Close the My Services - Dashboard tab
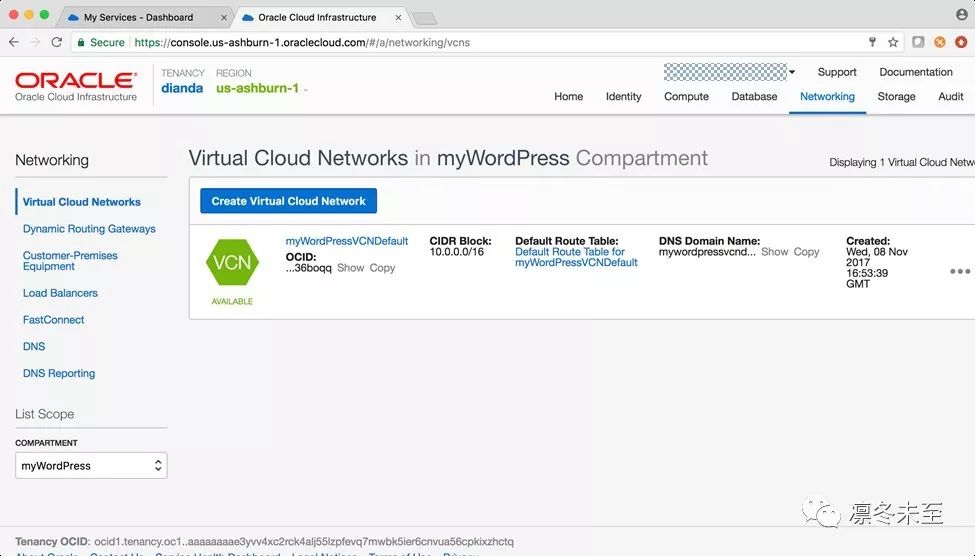 [x=224, y=17]
